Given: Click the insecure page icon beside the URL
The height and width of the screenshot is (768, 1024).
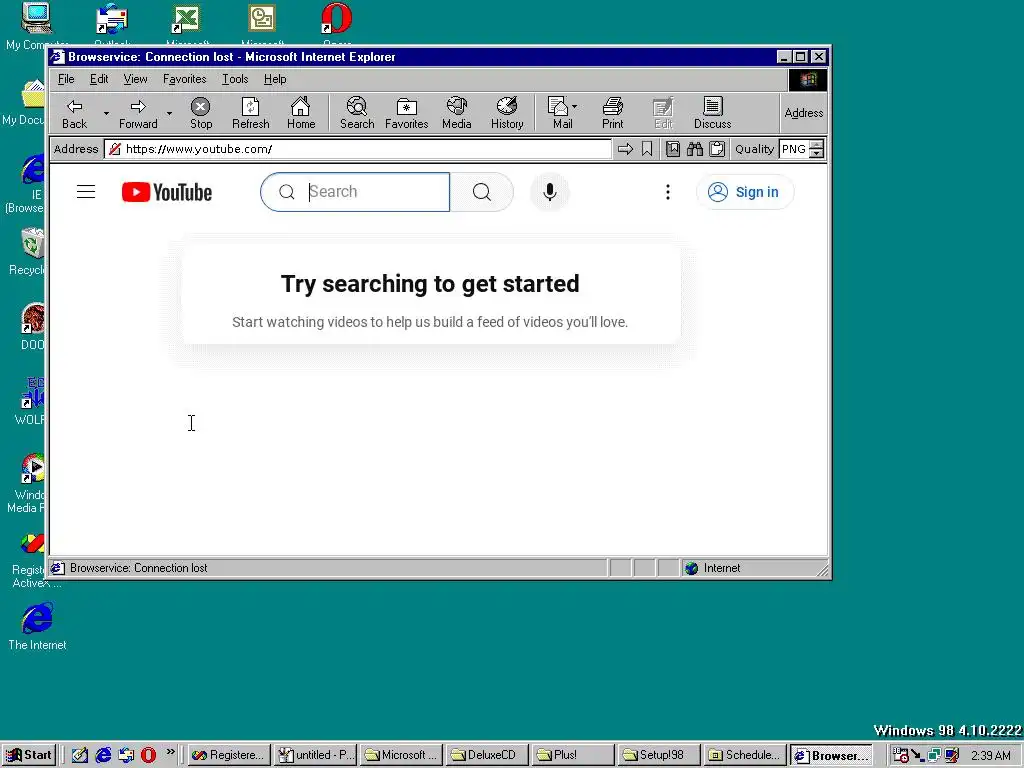Looking at the screenshot, I should (115, 150).
